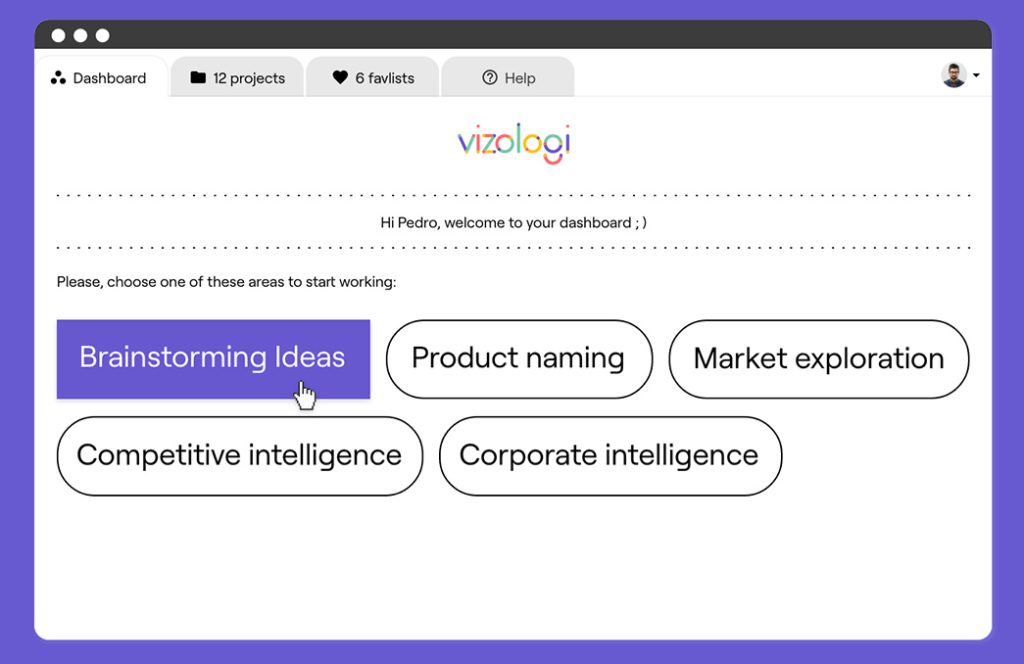Choose Product naming

click(518, 358)
